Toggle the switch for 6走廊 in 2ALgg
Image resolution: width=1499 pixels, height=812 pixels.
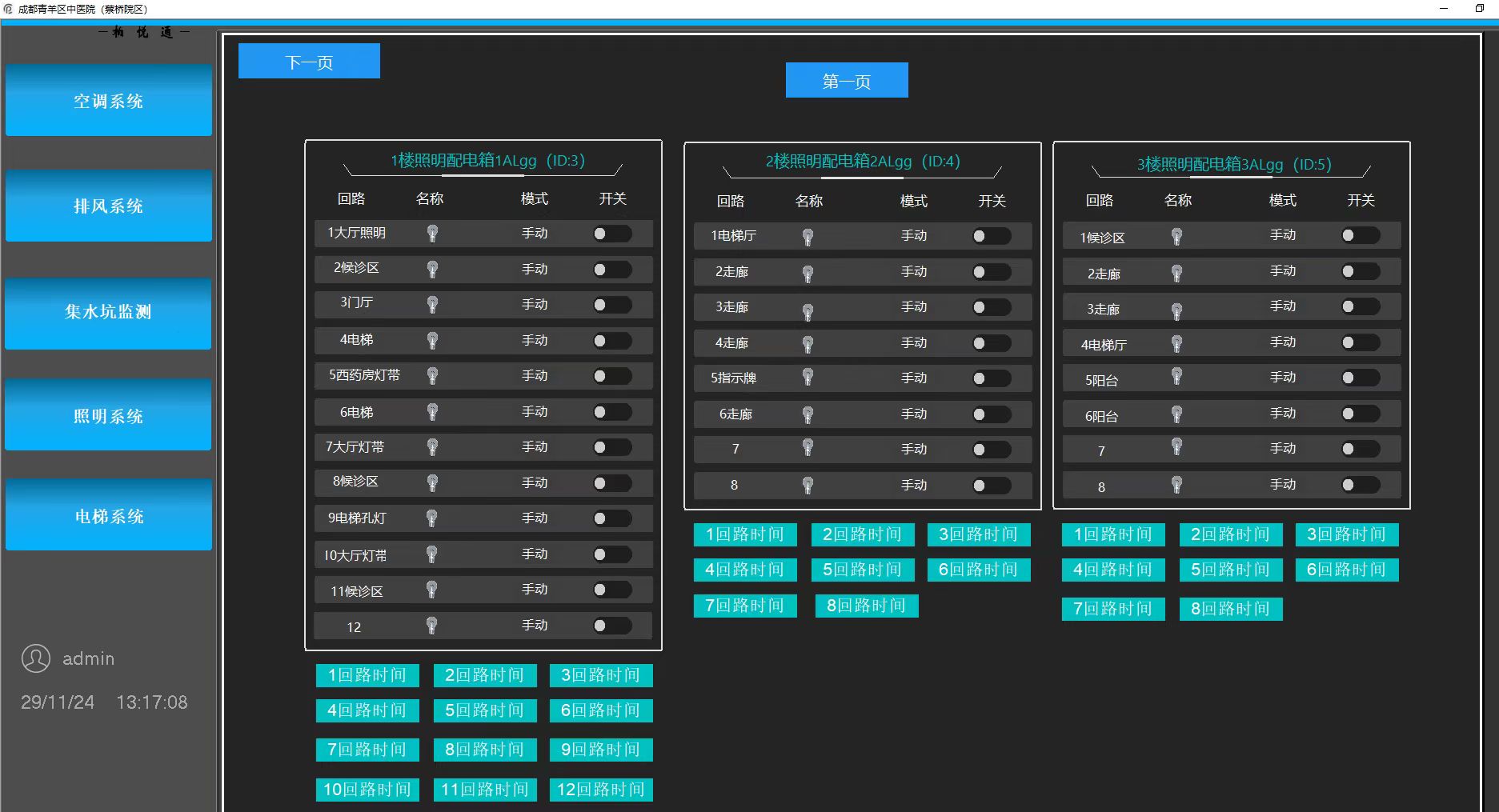[992, 414]
